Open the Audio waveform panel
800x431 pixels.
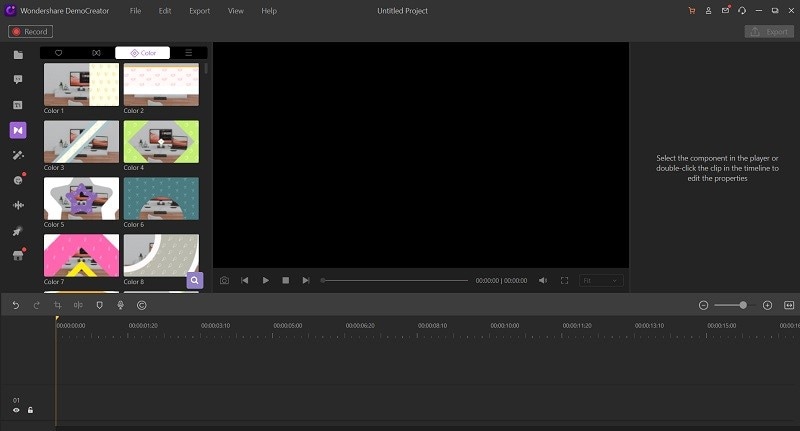pyautogui.click(x=18, y=205)
